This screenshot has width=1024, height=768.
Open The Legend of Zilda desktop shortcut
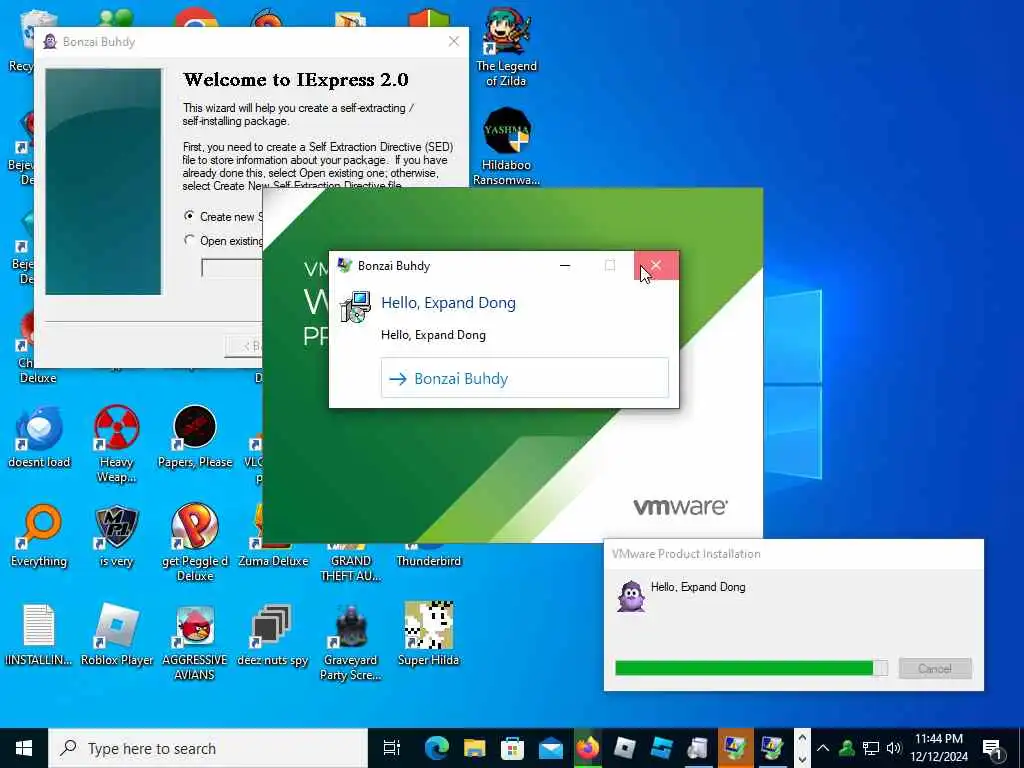507,47
